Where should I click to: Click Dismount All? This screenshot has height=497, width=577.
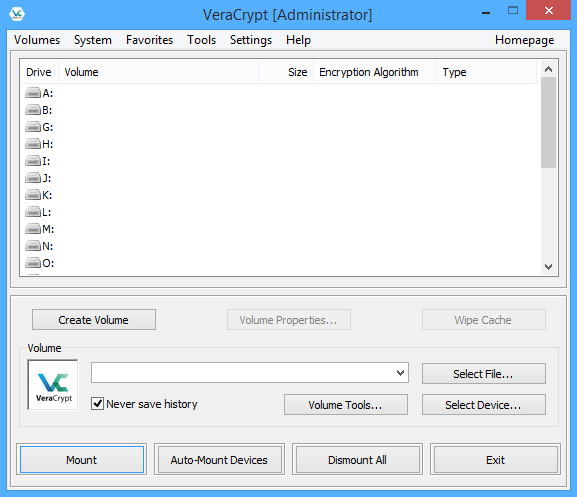click(357, 459)
